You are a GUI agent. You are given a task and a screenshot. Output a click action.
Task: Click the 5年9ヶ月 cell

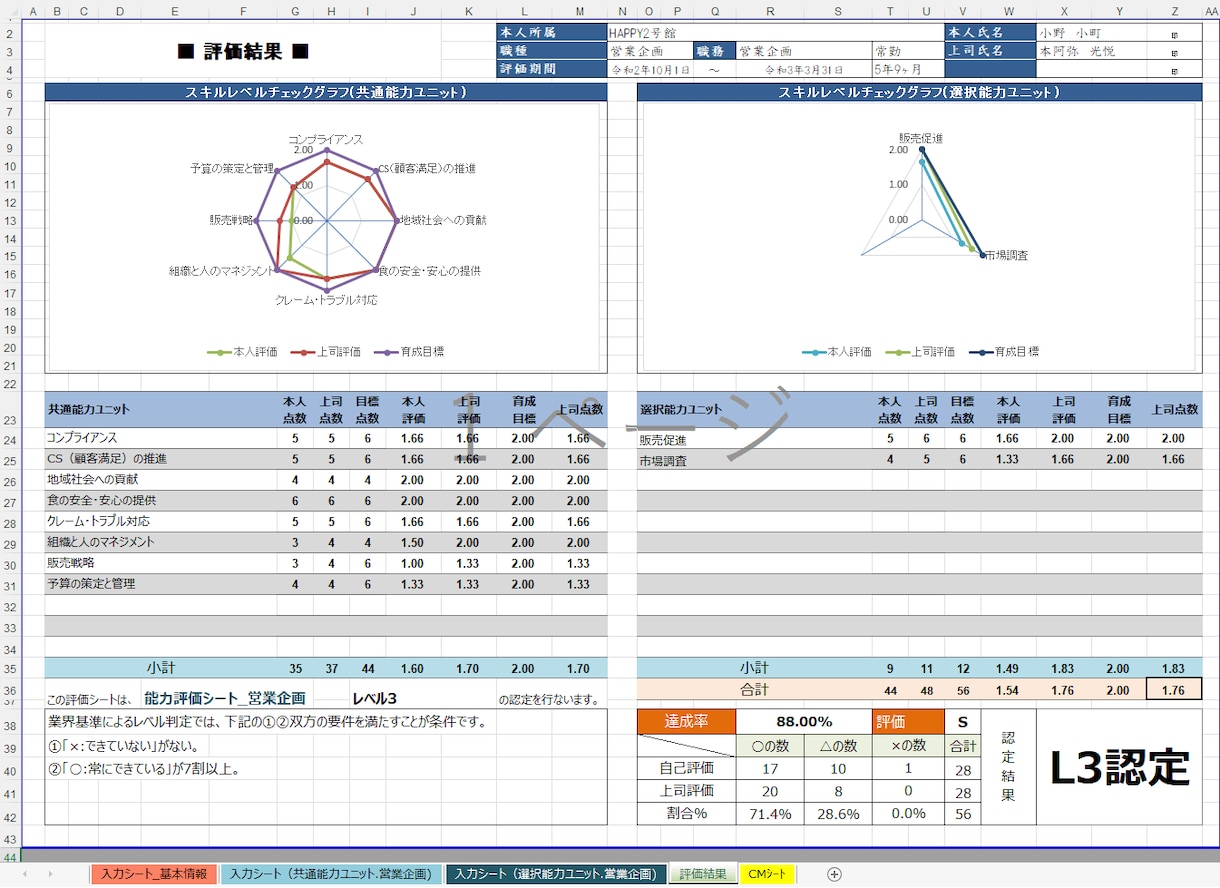click(x=908, y=70)
